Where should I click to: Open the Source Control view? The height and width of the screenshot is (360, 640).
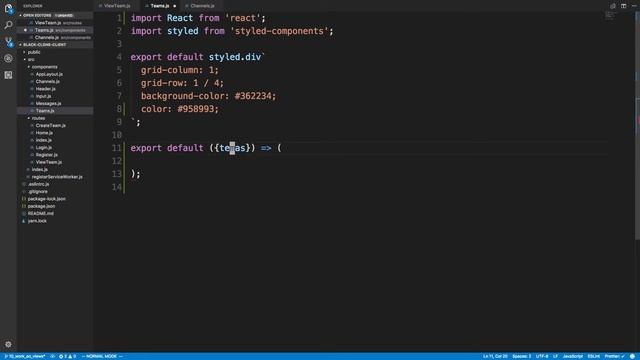[x=8, y=42]
